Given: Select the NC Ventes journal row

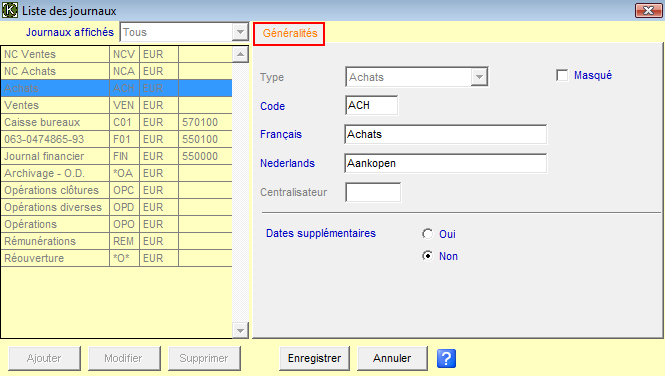Looking at the screenshot, I should (x=116, y=54).
